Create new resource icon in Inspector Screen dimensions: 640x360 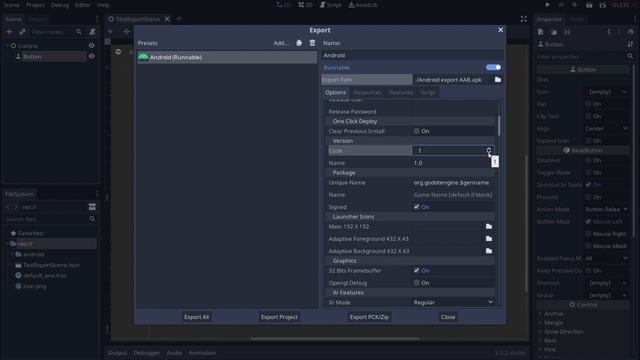(540, 32)
